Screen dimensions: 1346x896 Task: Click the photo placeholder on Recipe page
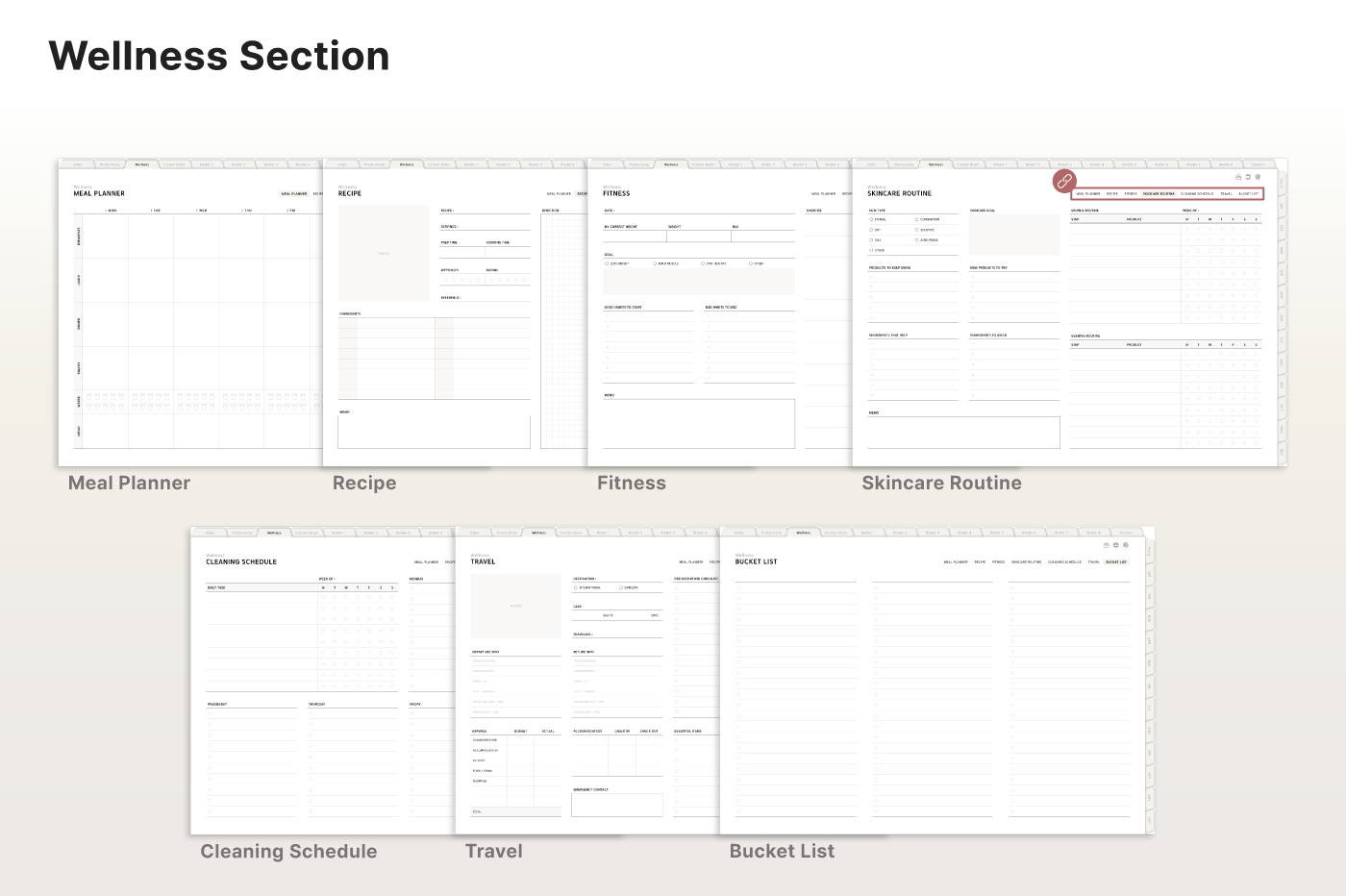tap(384, 253)
